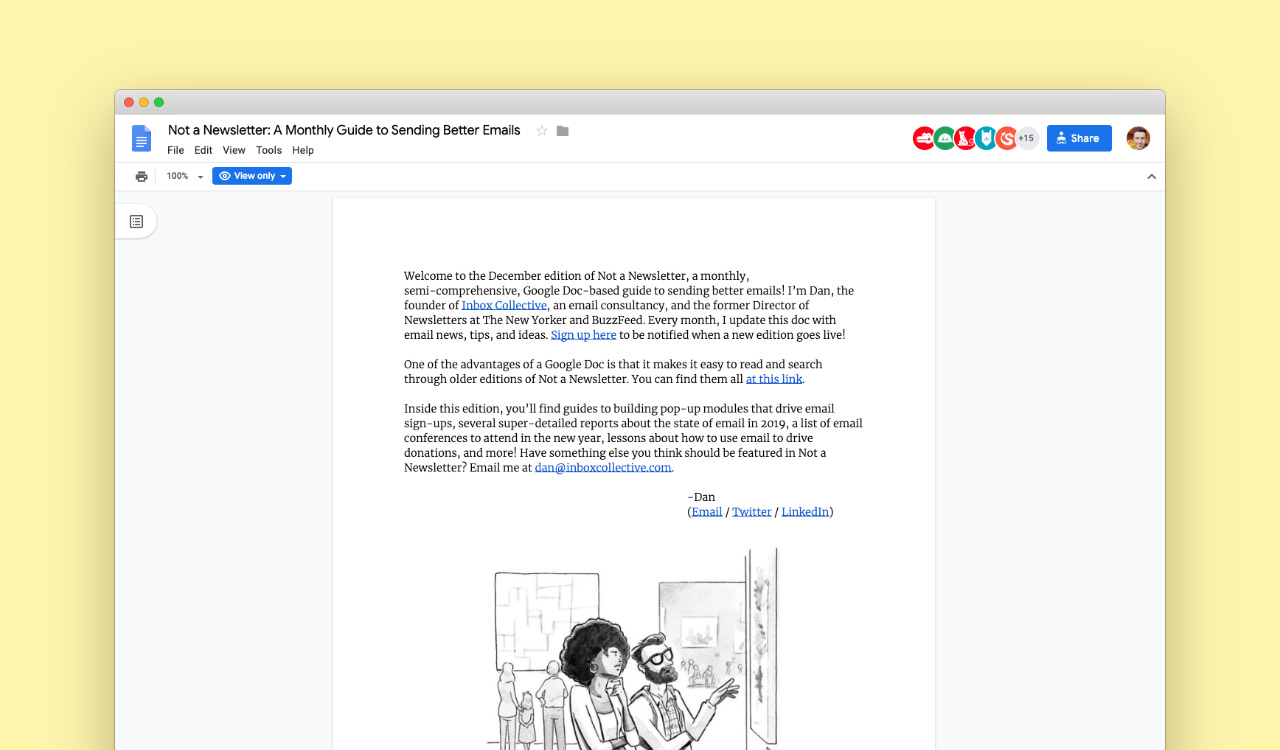Open the account profile picture

pos(1138,139)
